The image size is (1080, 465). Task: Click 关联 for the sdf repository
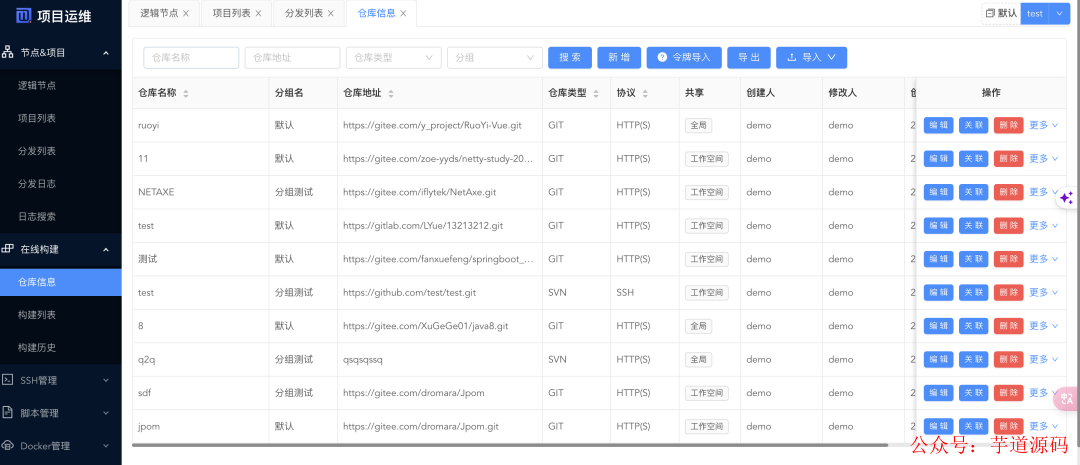click(973, 393)
